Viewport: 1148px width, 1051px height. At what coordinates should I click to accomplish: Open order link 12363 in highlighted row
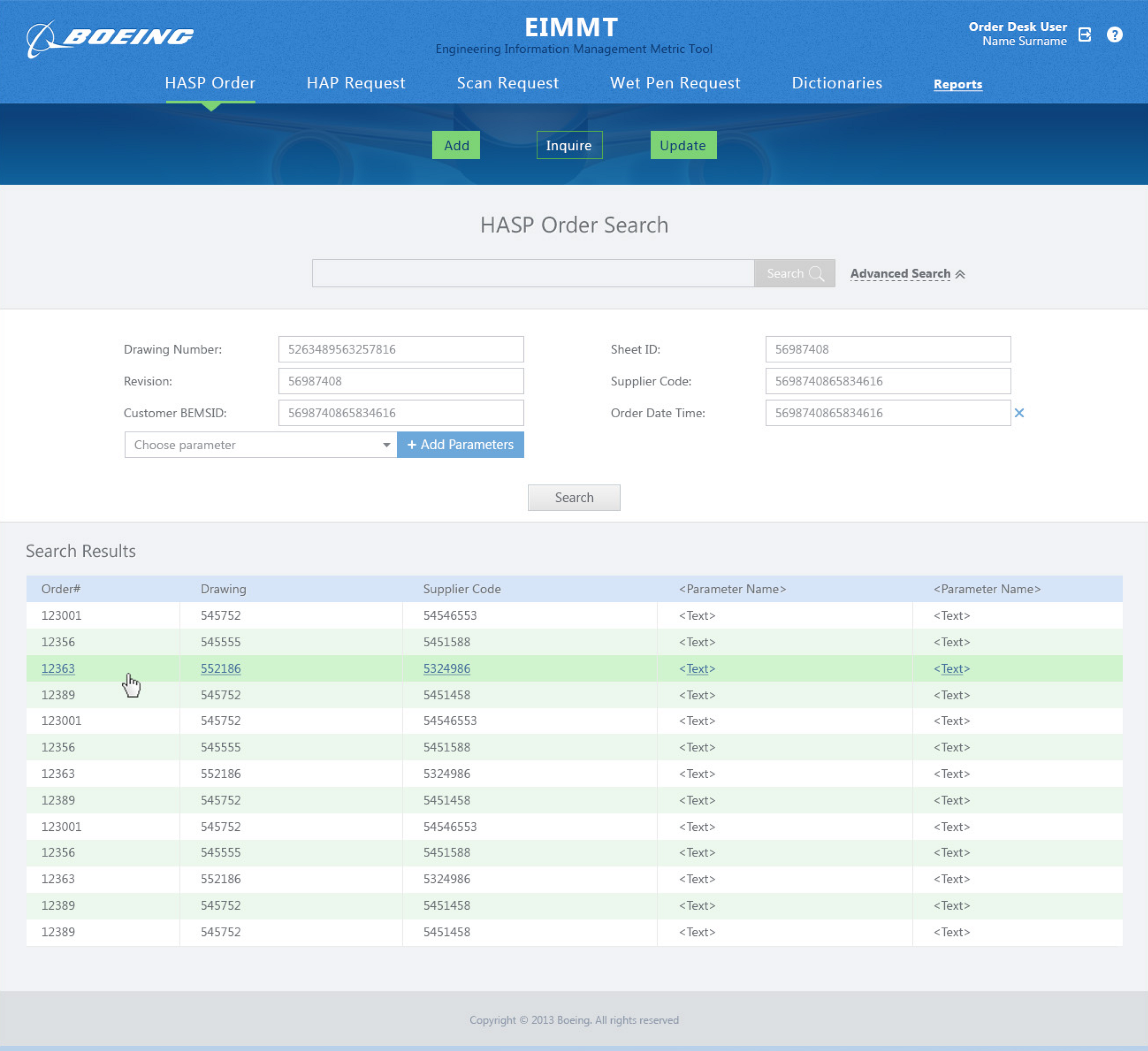58,669
